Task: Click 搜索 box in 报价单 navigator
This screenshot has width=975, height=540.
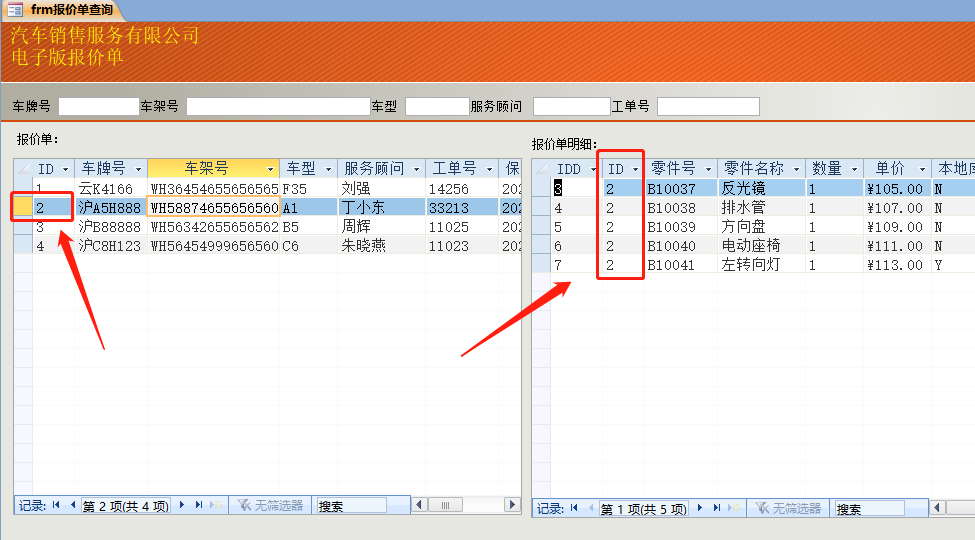Action: pyautogui.click(x=351, y=506)
